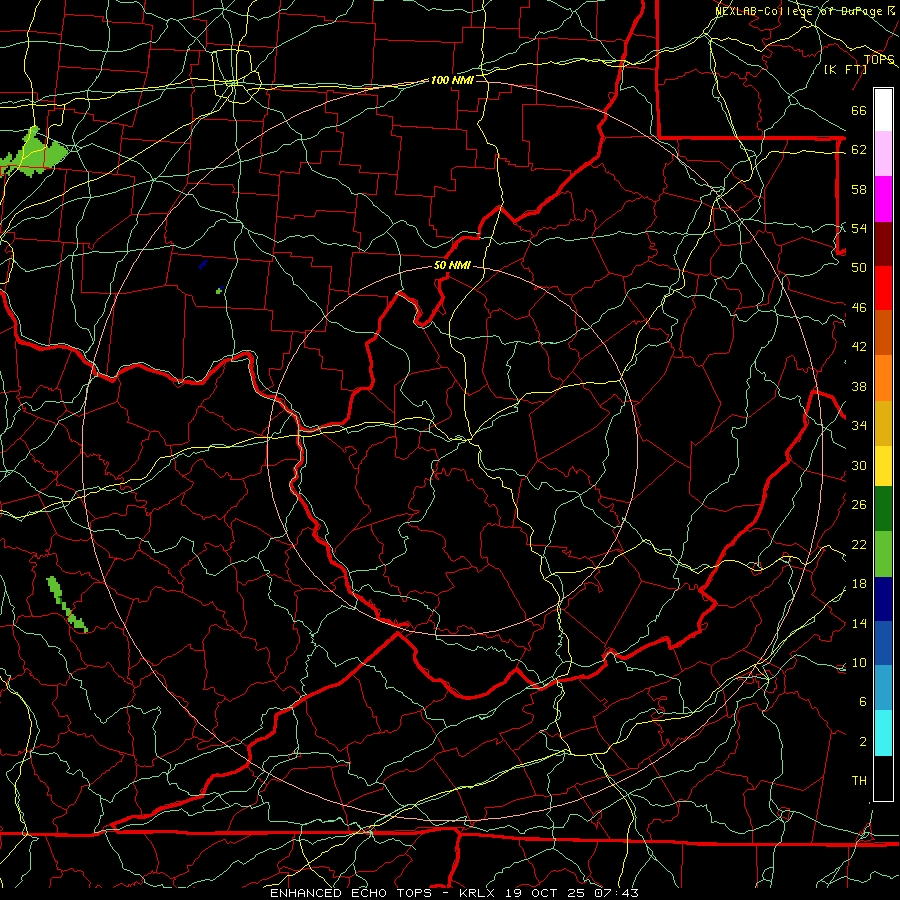Click the '66' legend value
This screenshot has height=900, width=900.
pyautogui.click(x=859, y=111)
